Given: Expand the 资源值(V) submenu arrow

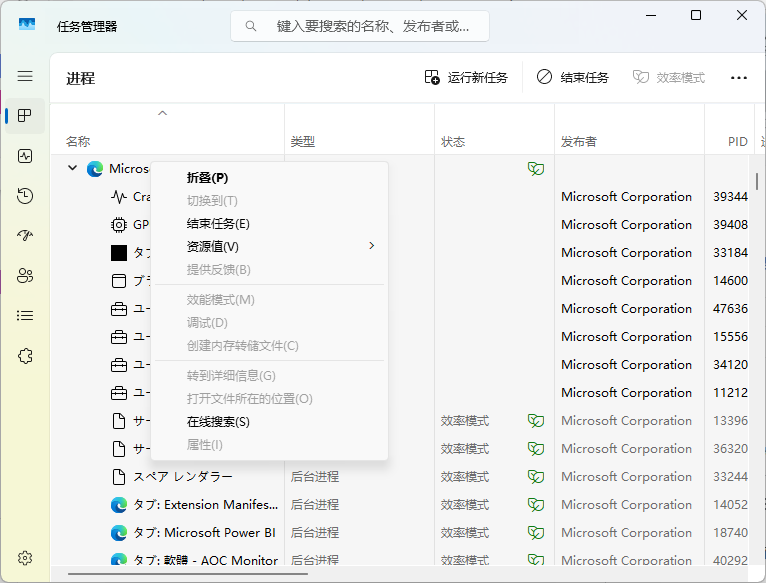Looking at the screenshot, I should click(x=372, y=246).
